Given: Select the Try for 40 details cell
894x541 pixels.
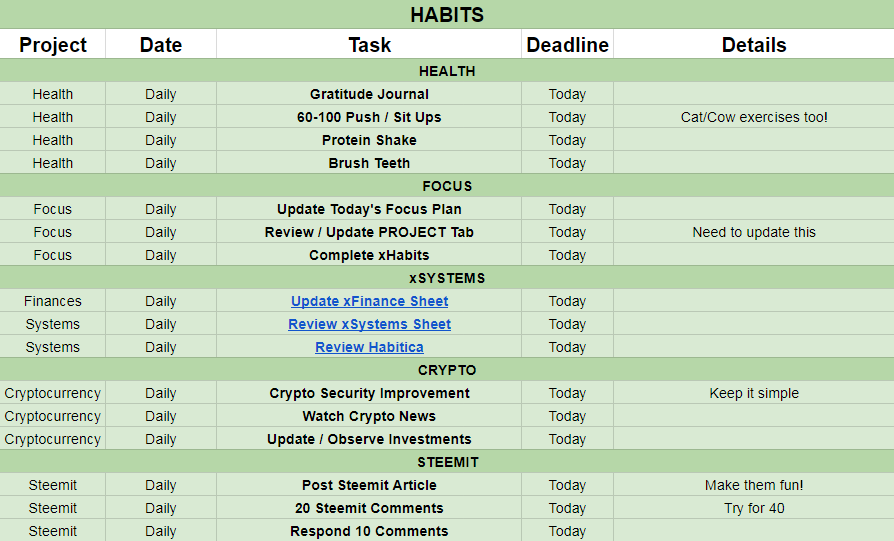Looking at the screenshot, I should pyautogui.click(x=754, y=508).
